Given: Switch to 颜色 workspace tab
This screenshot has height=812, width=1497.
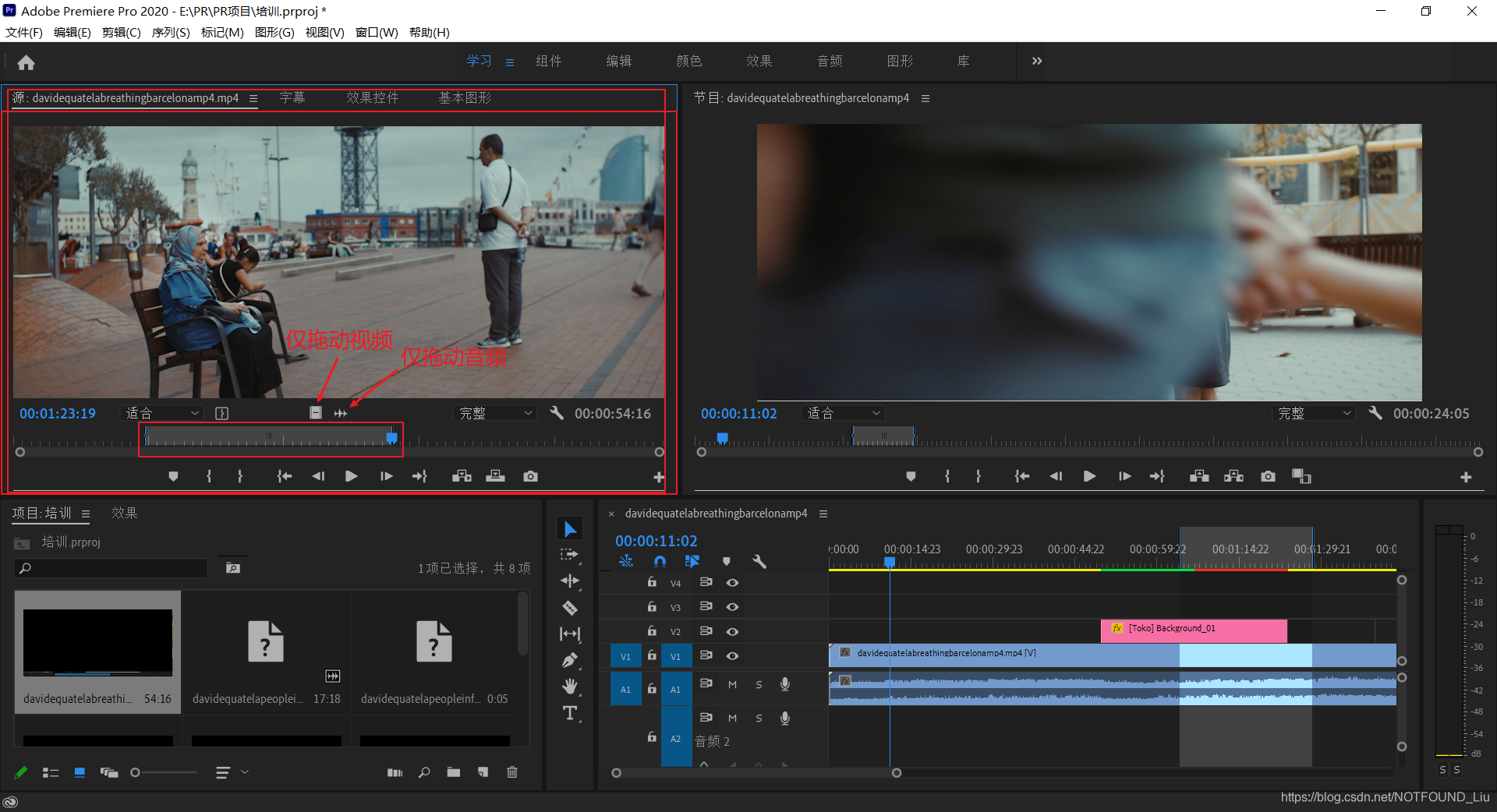Looking at the screenshot, I should pyautogui.click(x=689, y=61).
